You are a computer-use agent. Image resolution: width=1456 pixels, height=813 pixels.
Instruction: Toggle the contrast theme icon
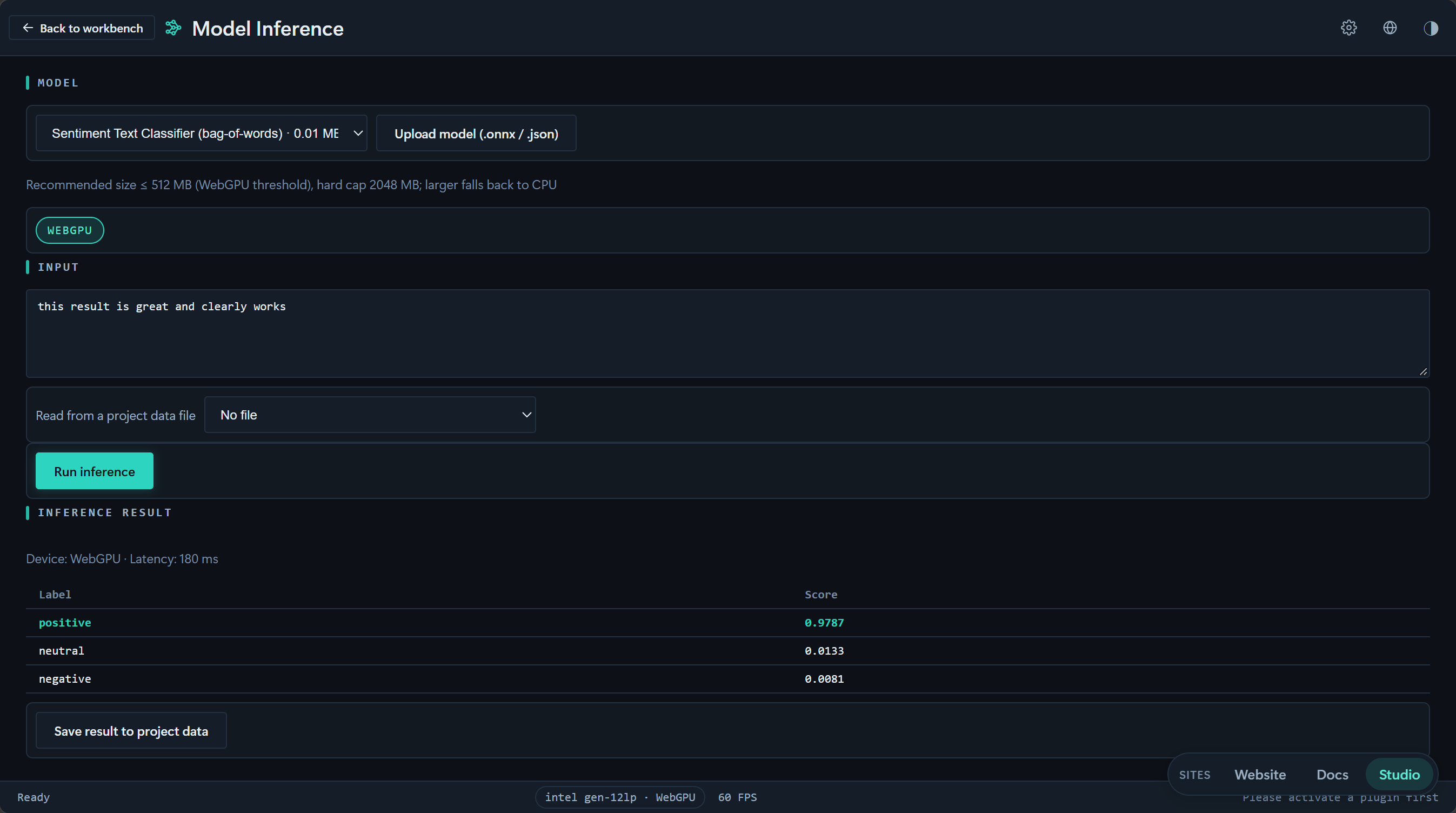pyautogui.click(x=1431, y=28)
